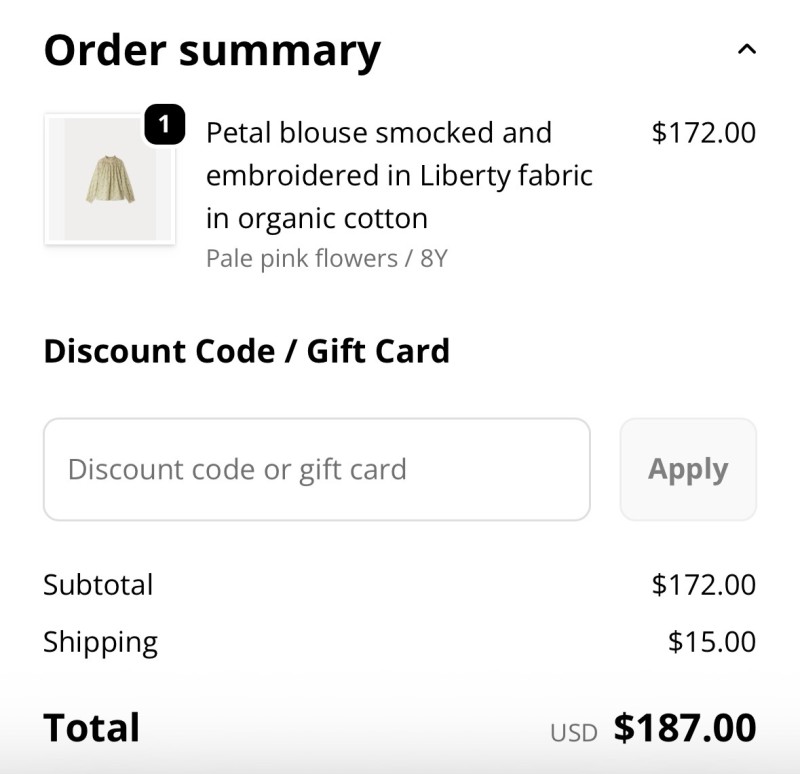This screenshot has width=800, height=774.
Task: Collapse the Order summary chevron
Action: [746, 49]
